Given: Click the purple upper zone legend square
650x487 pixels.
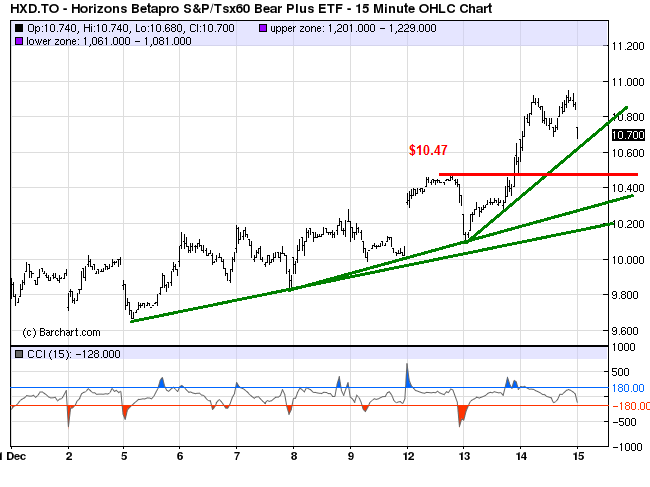Looking at the screenshot, I should 262,28.
